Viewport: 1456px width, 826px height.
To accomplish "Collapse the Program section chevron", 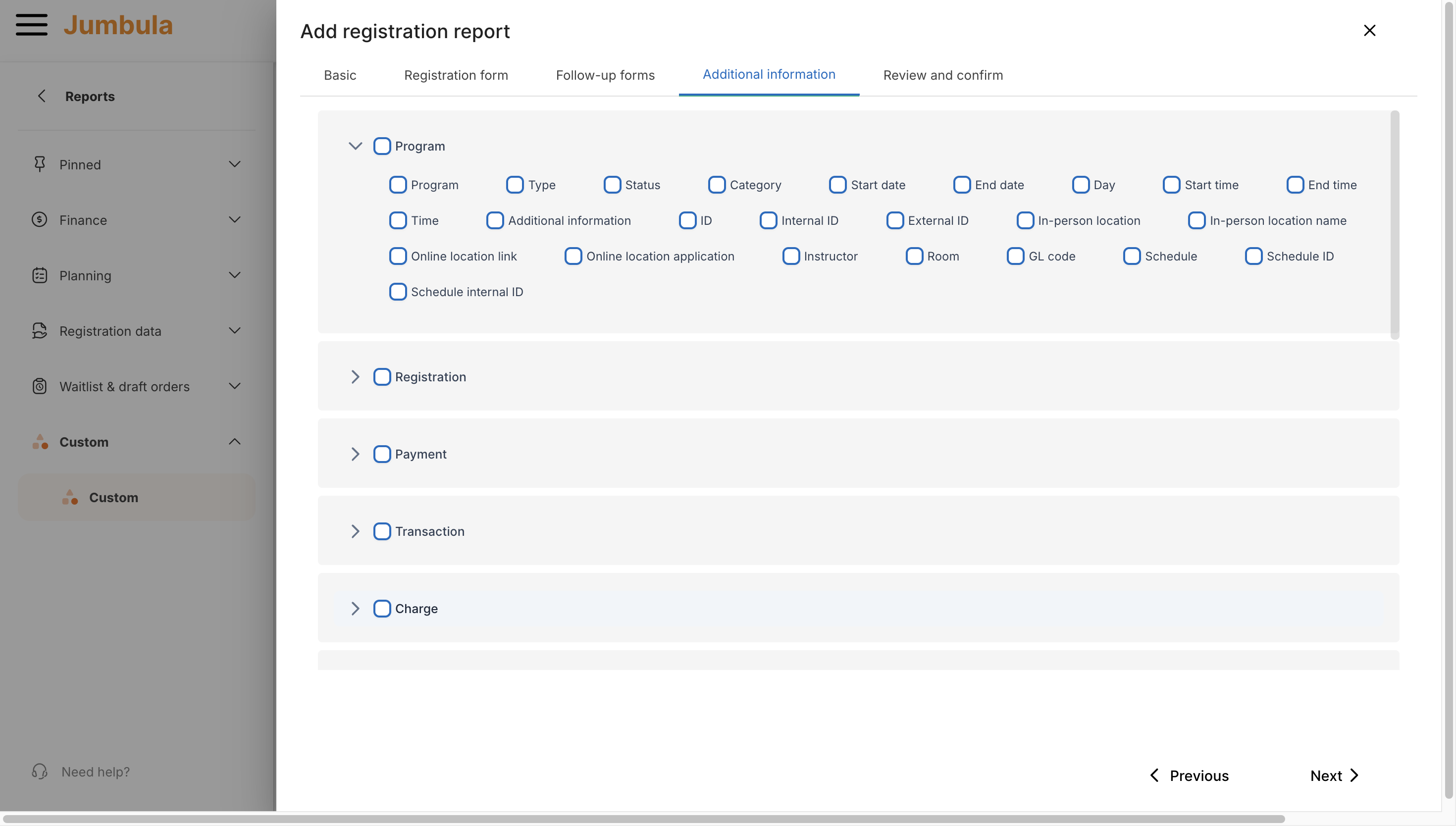I will (355, 146).
